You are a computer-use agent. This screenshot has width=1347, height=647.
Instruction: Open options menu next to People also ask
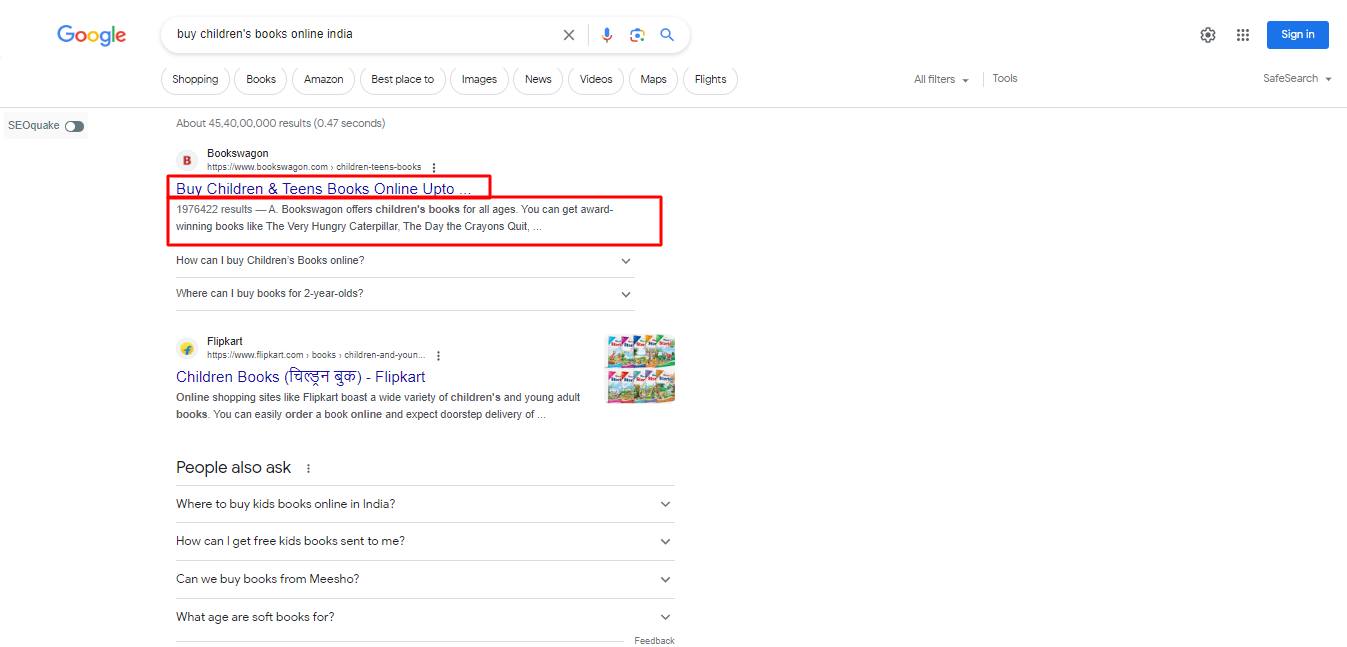[x=308, y=468]
